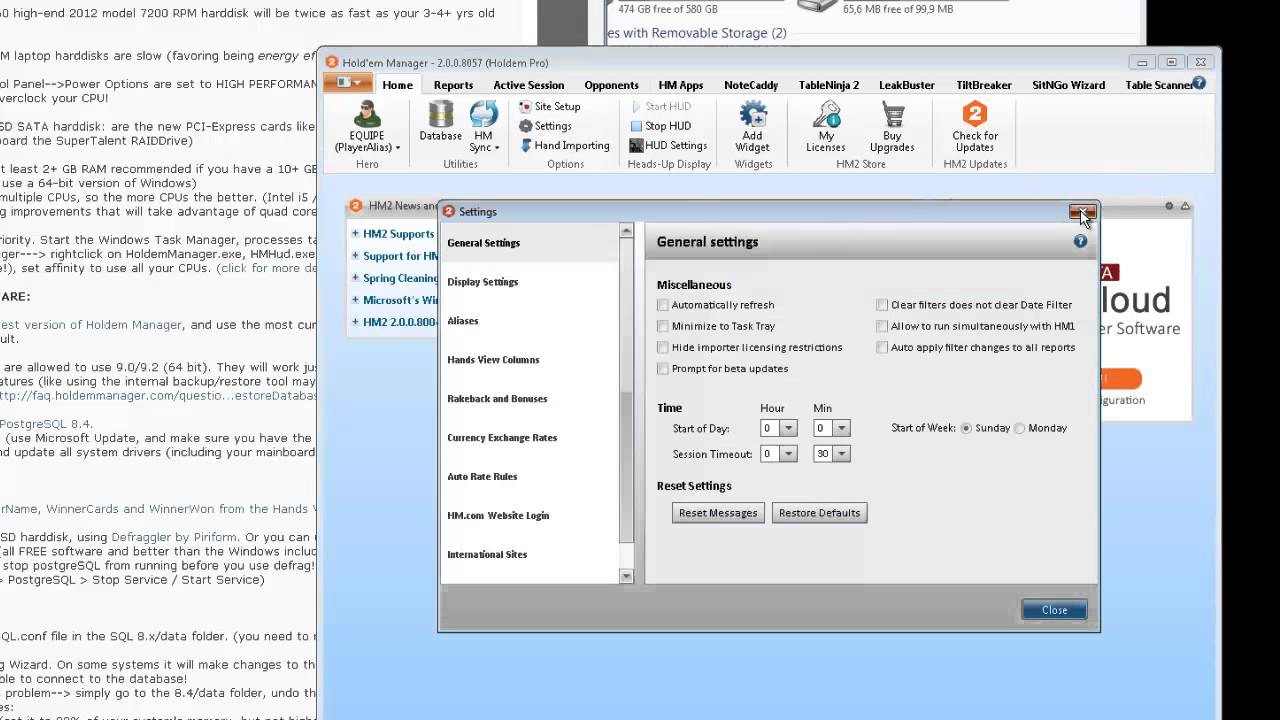Open Hands View Columns settings
This screenshot has width=1280, height=720.
click(x=493, y=360)
